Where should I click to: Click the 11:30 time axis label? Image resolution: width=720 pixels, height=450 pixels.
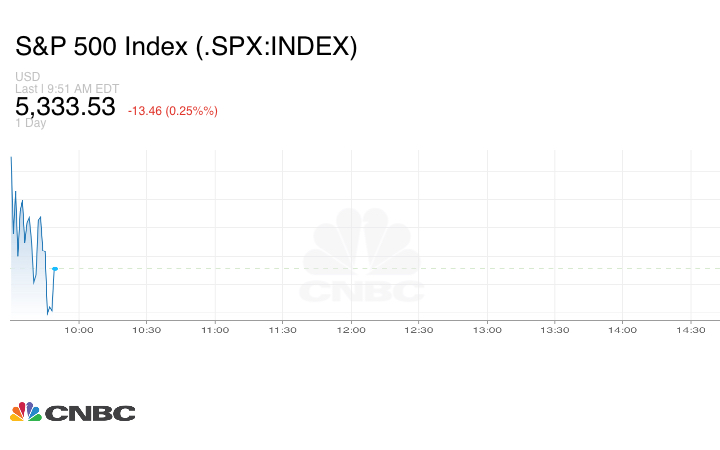[283, 330]
